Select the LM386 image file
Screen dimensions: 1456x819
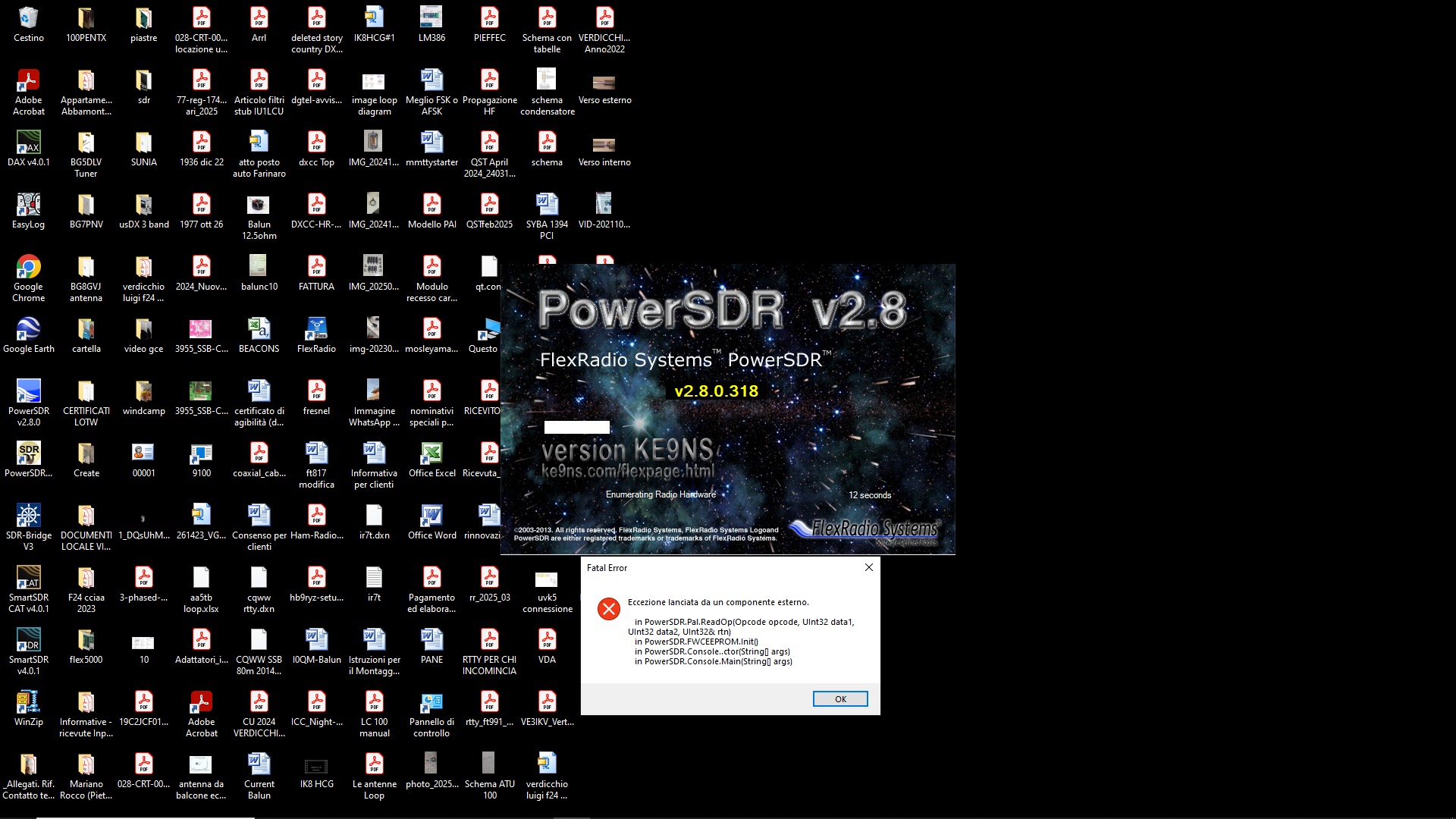tap(432, 24)
